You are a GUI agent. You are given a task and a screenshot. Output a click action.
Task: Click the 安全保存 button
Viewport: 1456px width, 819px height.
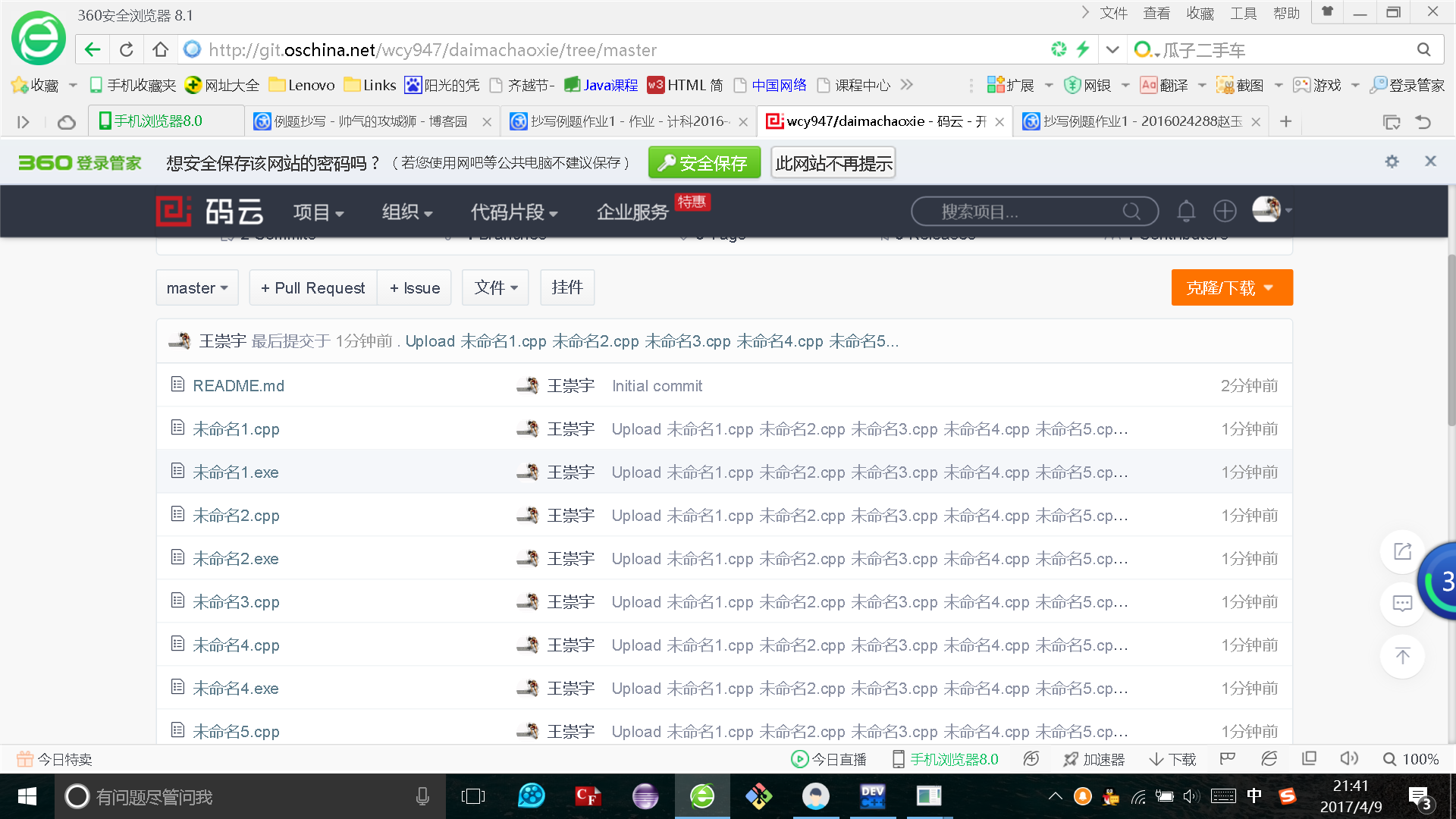pos(704,162)
